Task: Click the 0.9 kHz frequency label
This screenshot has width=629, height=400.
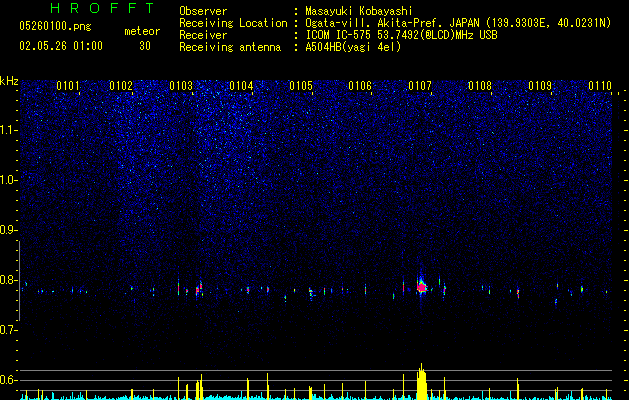Action: pyautogui.click(x=8, y=230)
